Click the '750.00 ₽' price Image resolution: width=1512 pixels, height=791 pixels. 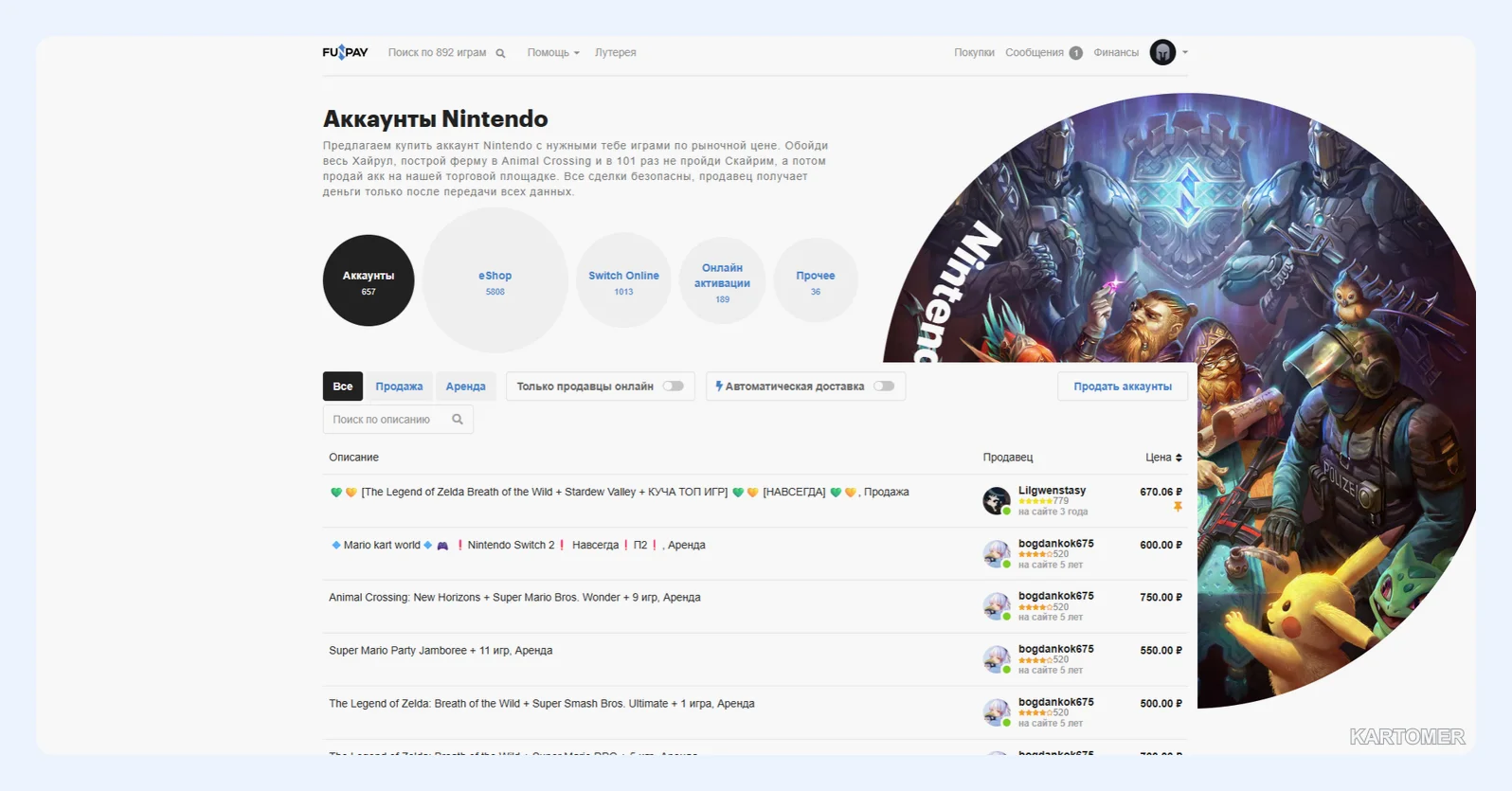(x=1161, y=598)
